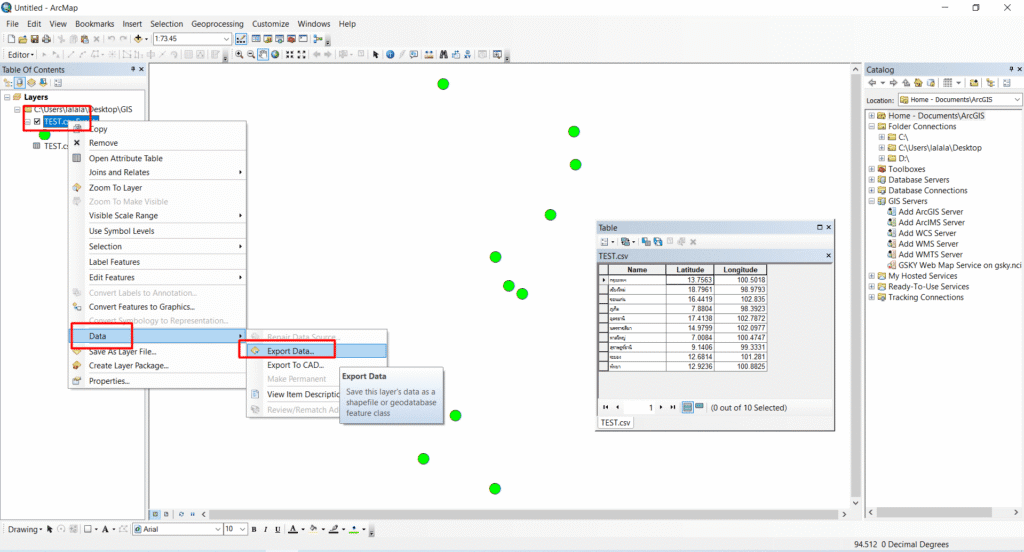The height and width of the screenshot is (552, 1024).
Task: Choose Save As Layer File
Action: tap(123, 351)
